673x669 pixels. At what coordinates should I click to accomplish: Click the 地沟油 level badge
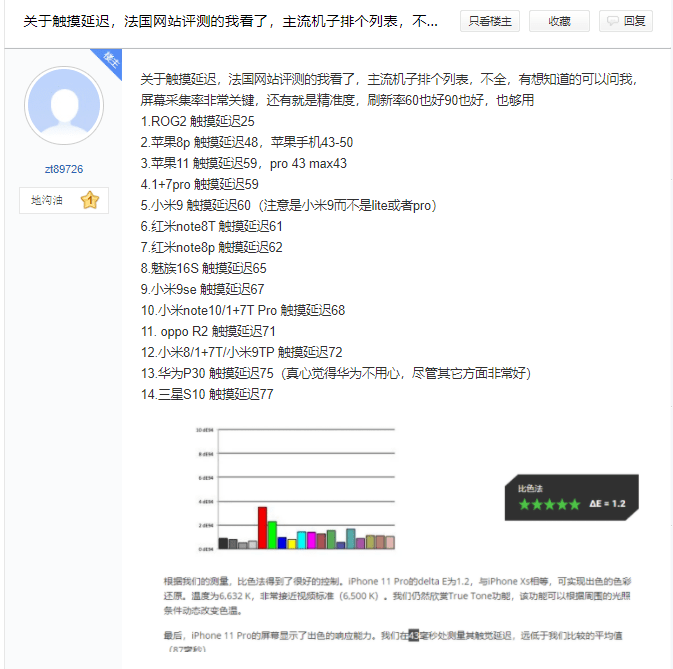(x=64, y=200)
